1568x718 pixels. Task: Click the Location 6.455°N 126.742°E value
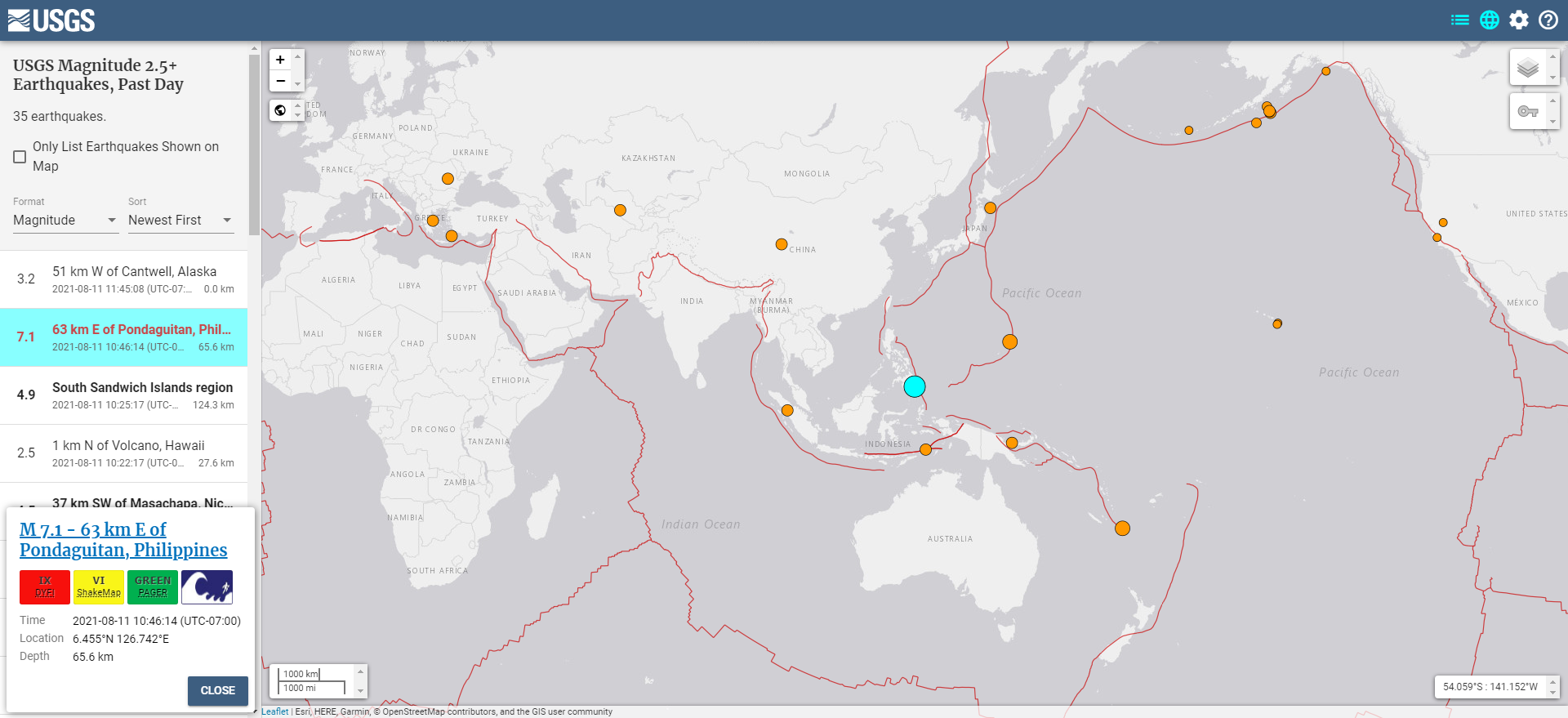(121, 639)
